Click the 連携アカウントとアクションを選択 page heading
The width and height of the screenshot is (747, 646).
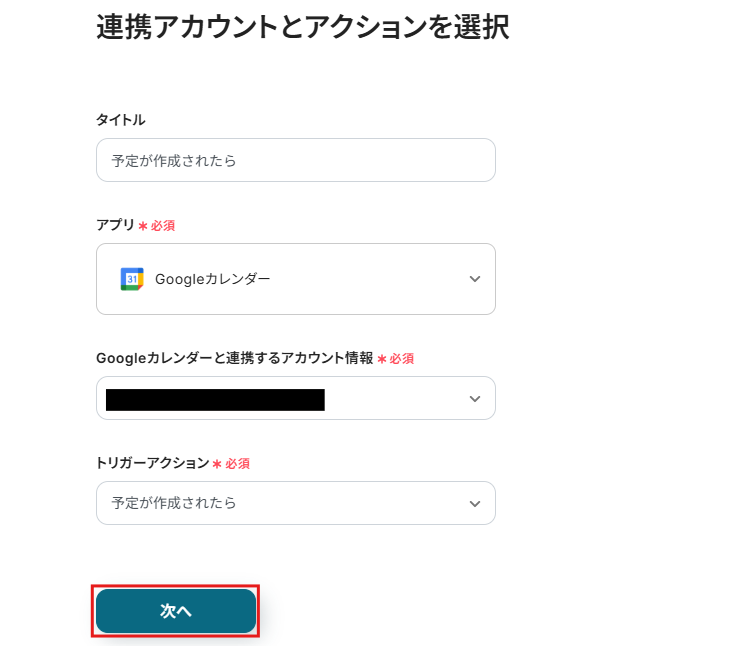point(302,27)
